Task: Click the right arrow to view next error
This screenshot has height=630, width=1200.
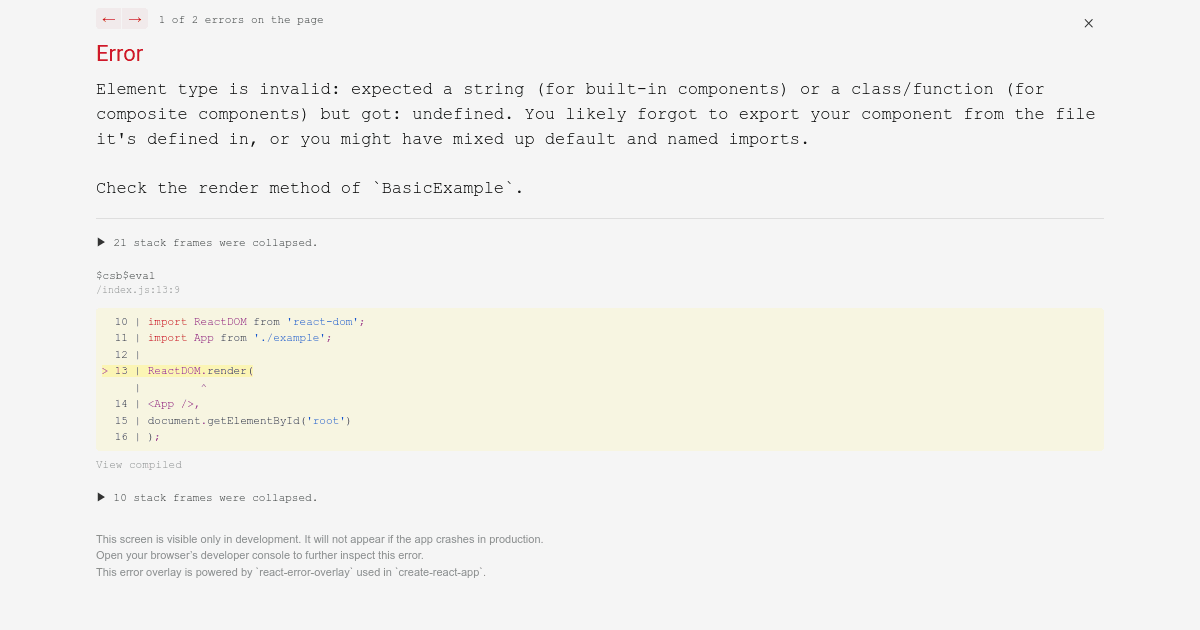Action: coord(133,18)
